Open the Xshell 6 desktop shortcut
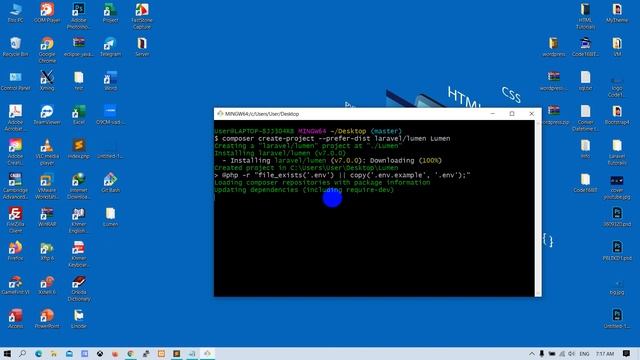The image size is (640, 360). pyautogui.click(x=47, y=284)
